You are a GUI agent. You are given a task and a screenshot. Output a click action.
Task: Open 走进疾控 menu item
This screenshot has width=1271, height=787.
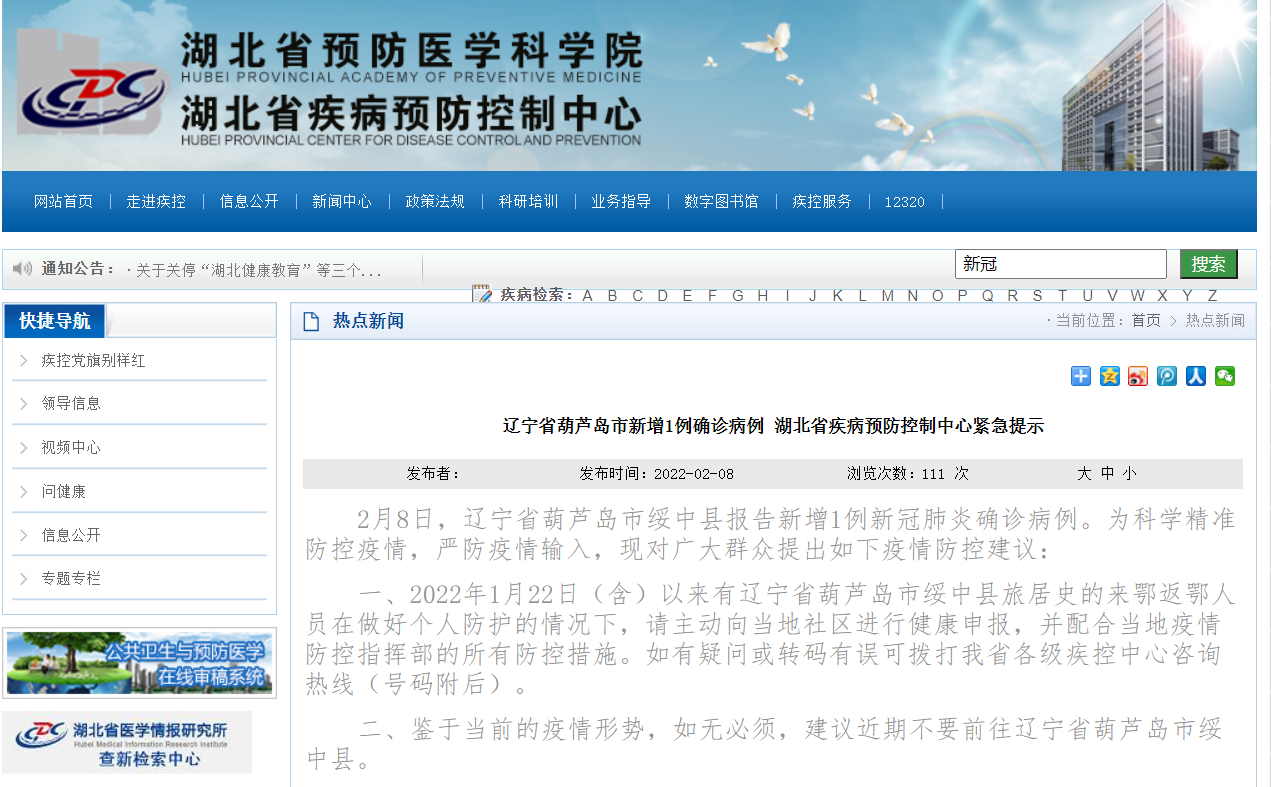coord(156,201)
